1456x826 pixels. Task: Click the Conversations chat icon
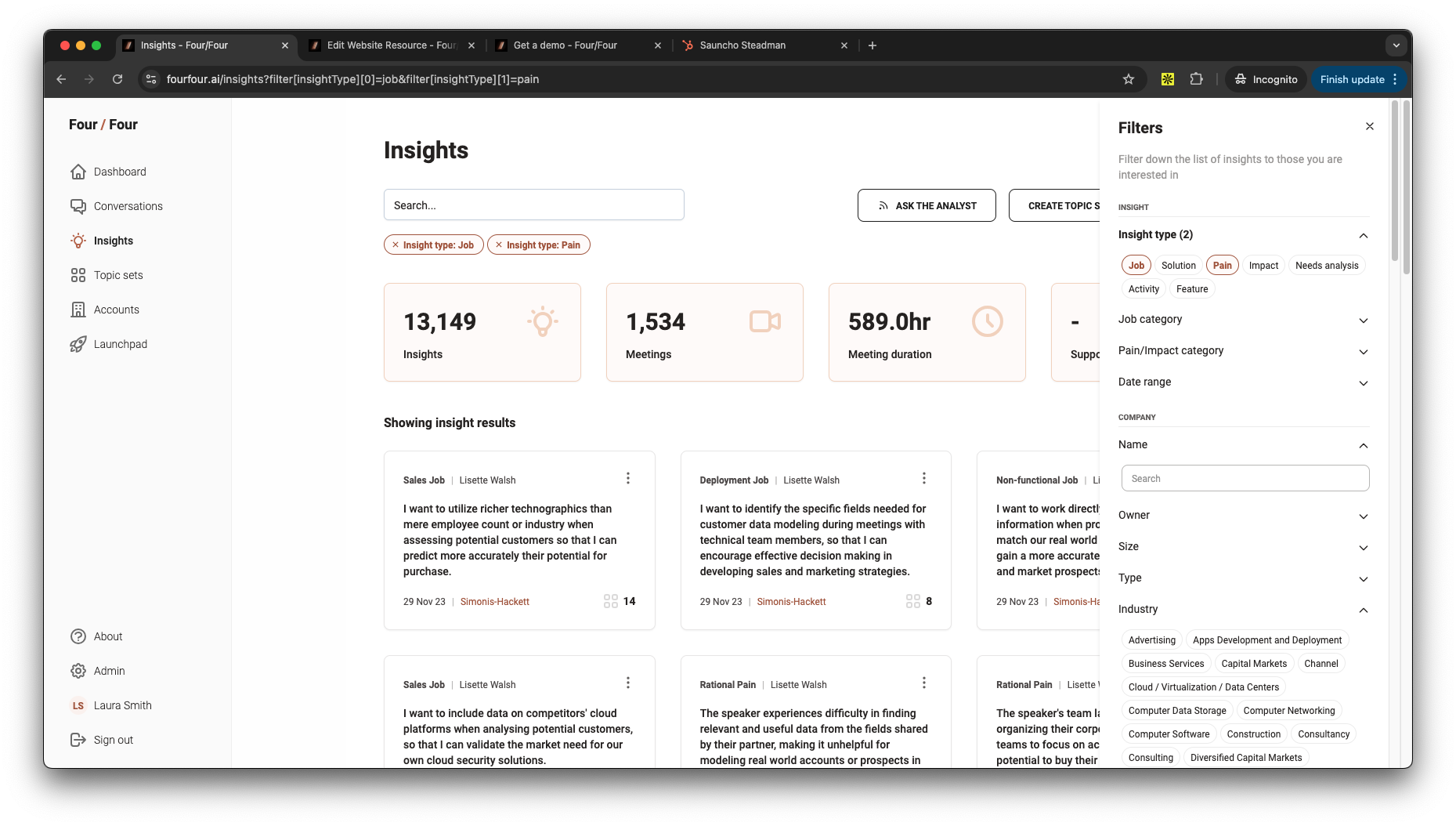point(78,206)
